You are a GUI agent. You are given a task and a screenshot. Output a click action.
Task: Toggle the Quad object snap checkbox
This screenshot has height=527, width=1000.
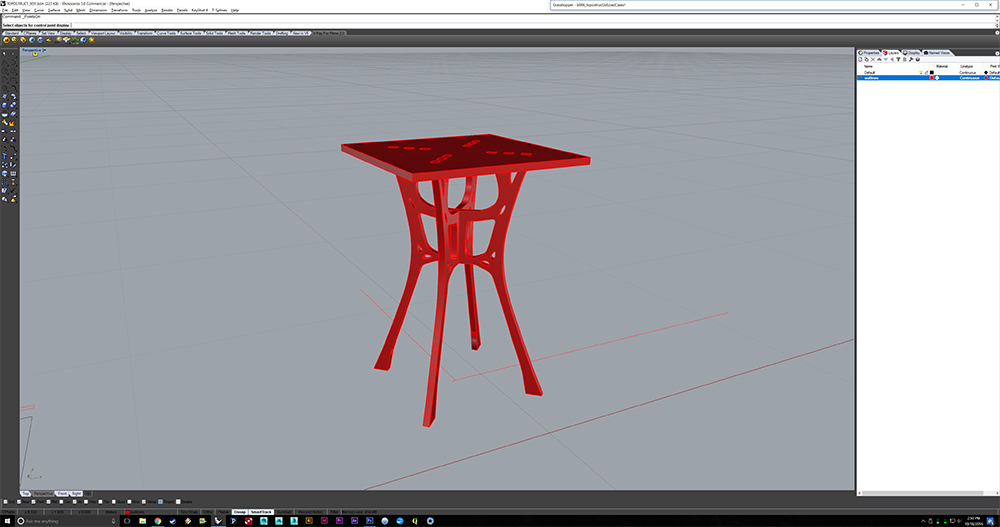tap(114, 501)
